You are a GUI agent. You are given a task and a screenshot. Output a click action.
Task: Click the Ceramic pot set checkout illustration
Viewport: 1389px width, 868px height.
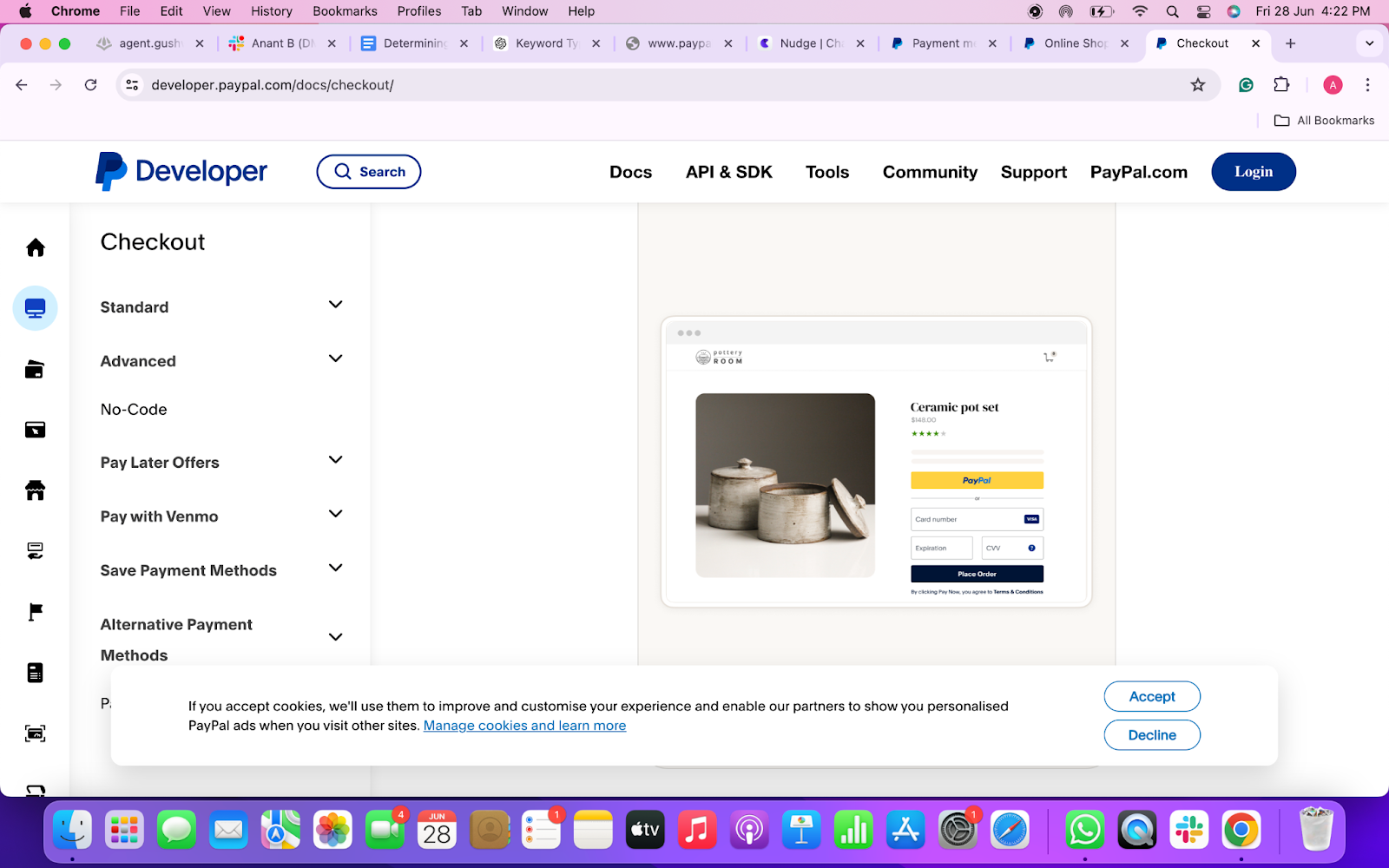[x=876, y=462]
